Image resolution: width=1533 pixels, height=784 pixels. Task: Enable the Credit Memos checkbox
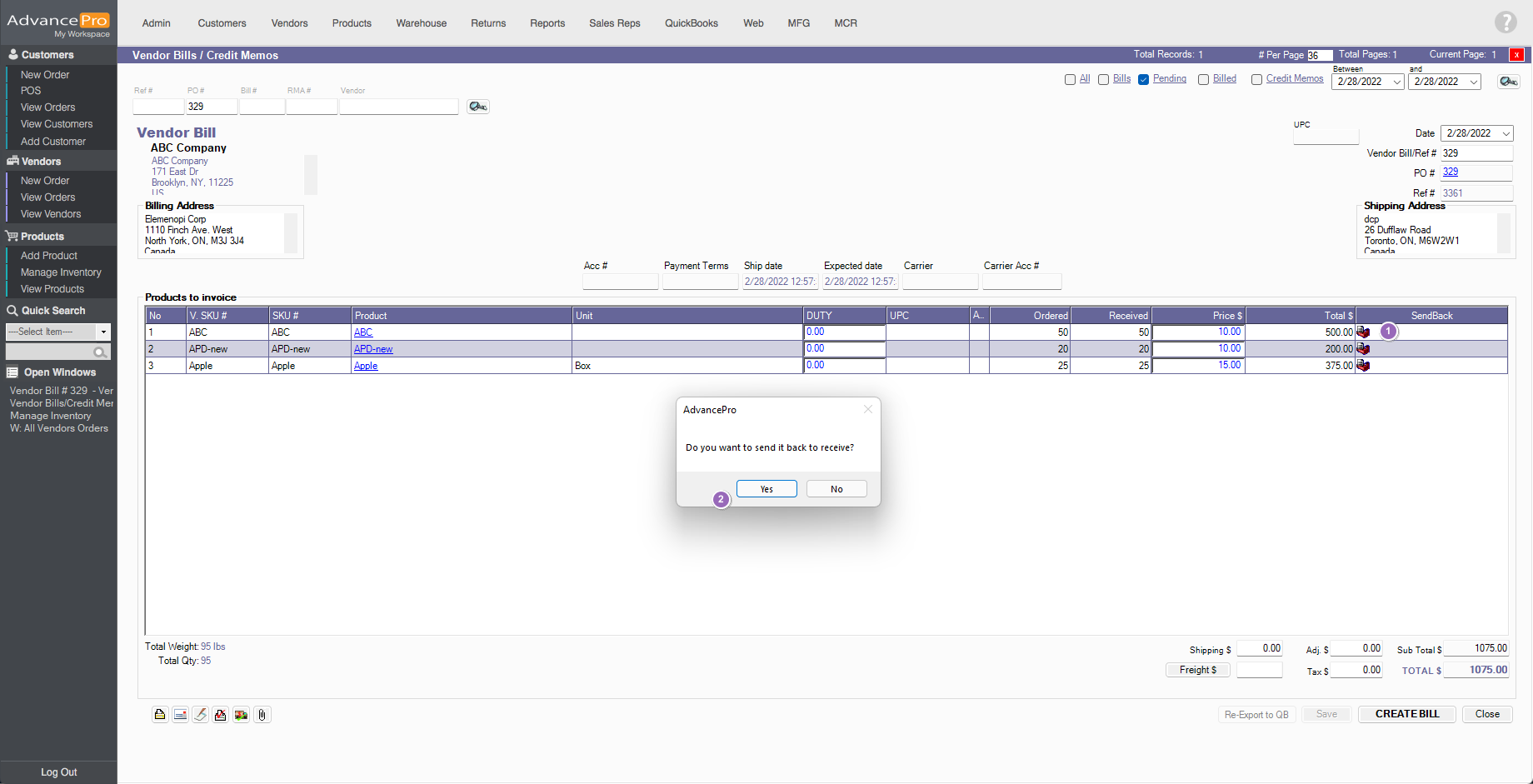tap(1256, 80)
